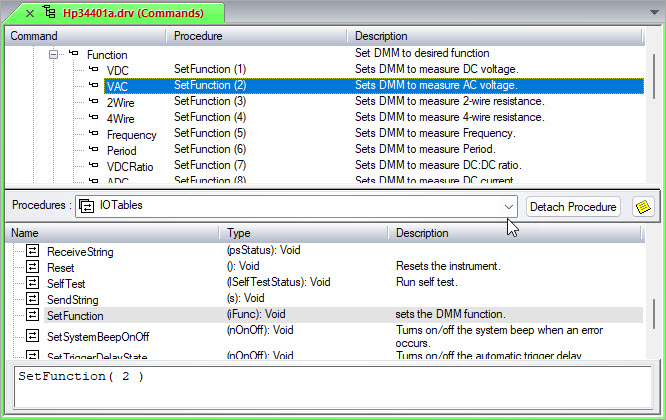
Task: Click the SelfTest procedure icon
Action: [32, 283]
